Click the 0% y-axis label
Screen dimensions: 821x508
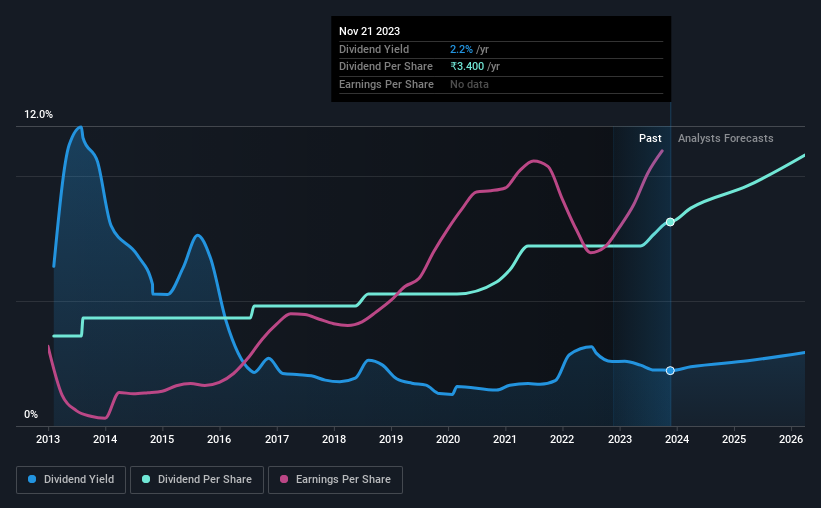pos(31,414)
